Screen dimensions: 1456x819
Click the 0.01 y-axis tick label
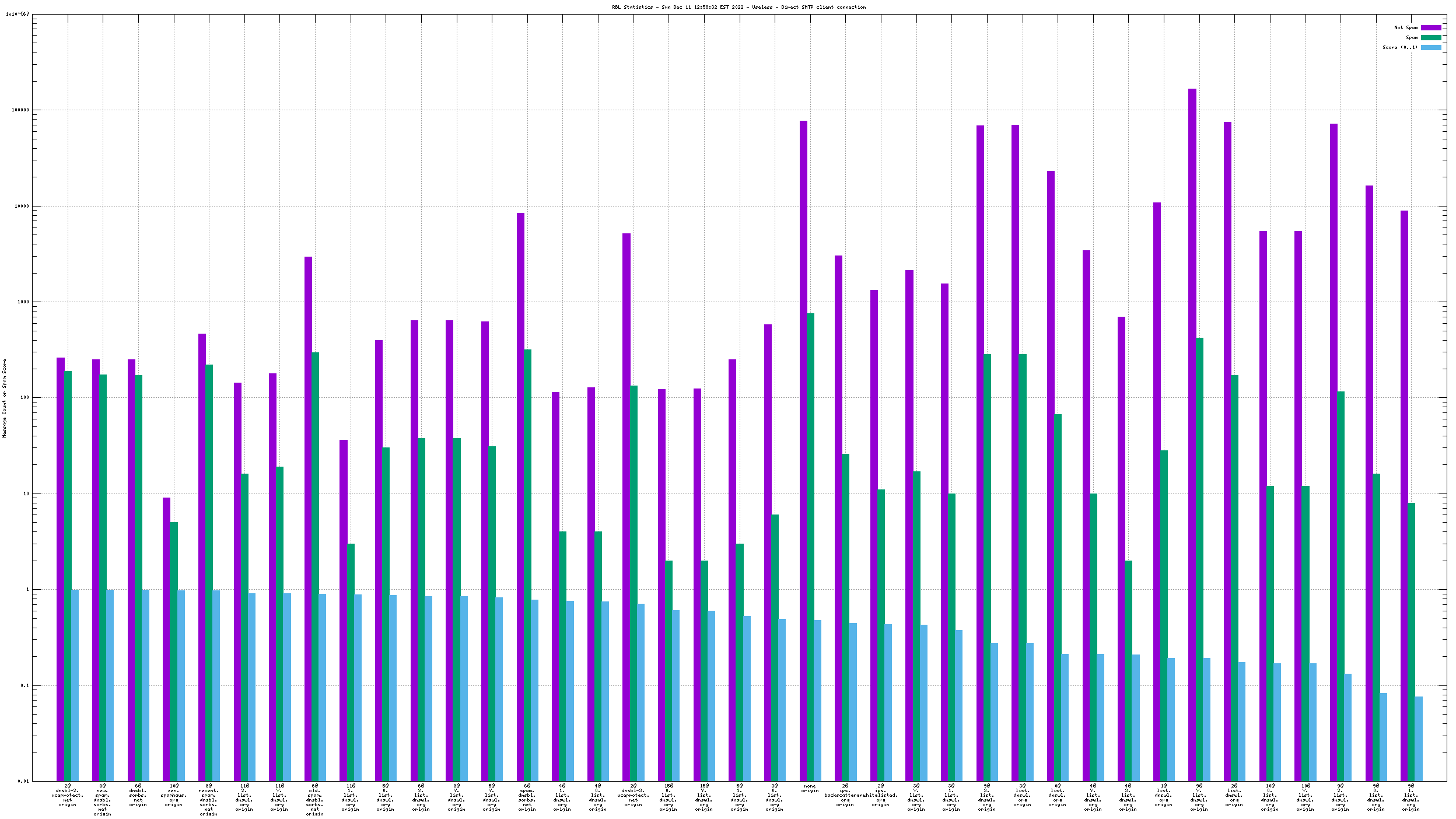[23, 781]
